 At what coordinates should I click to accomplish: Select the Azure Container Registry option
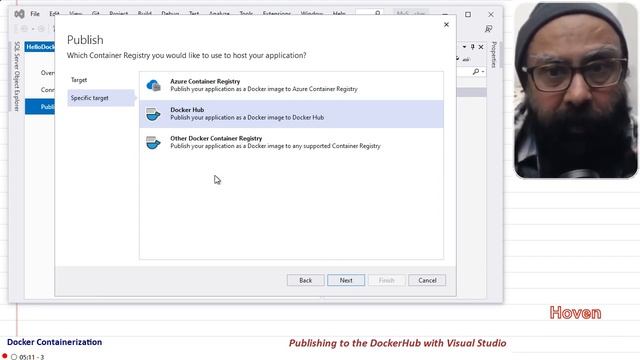coord(291,85)
